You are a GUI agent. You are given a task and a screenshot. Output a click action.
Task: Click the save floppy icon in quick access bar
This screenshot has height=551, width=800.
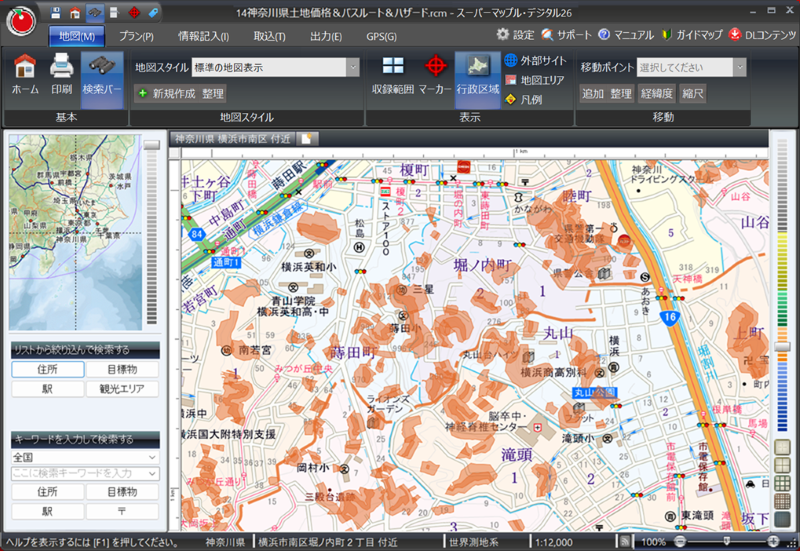pos(56,13)
